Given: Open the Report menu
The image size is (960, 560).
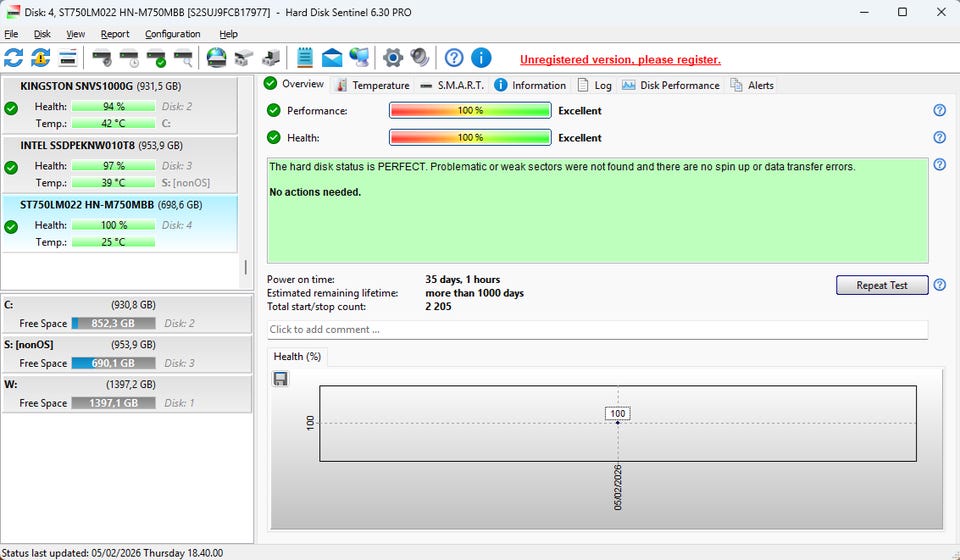Looking at the screenshot, I should [115, 34].
